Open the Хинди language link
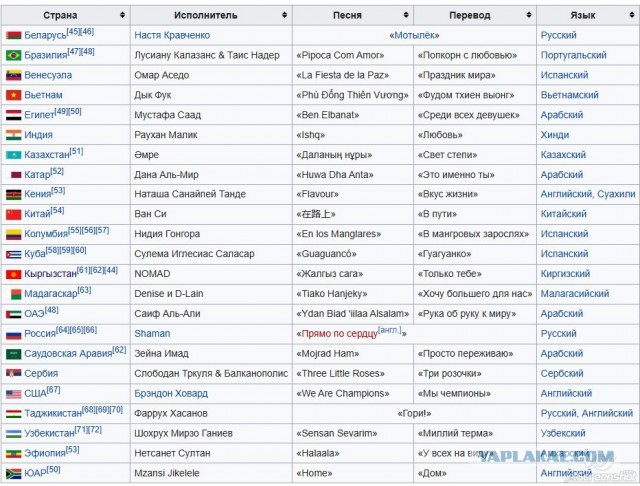 555,135
